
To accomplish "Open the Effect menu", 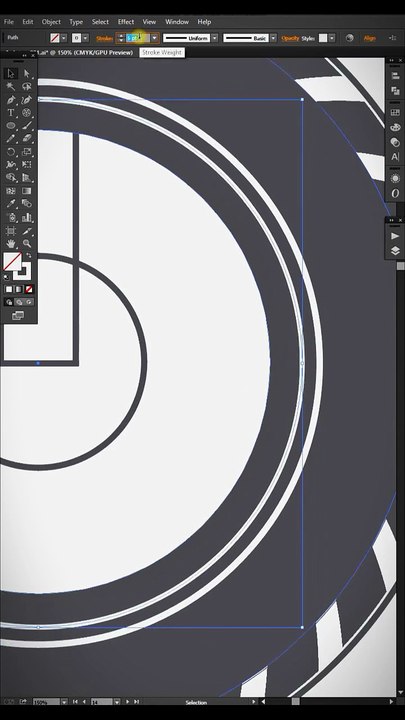I will tap(126, 22).
